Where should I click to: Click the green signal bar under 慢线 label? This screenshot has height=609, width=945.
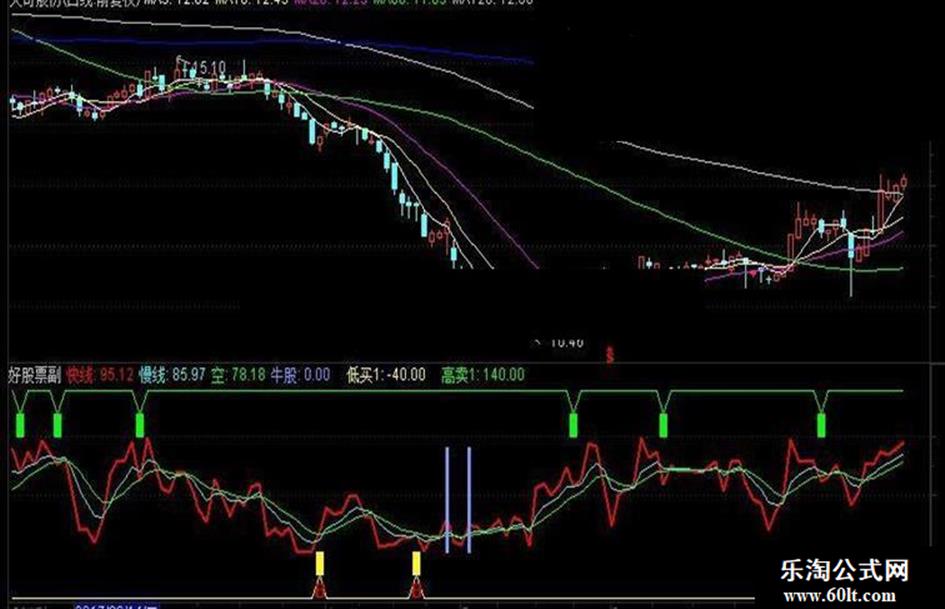coord(140,424)
